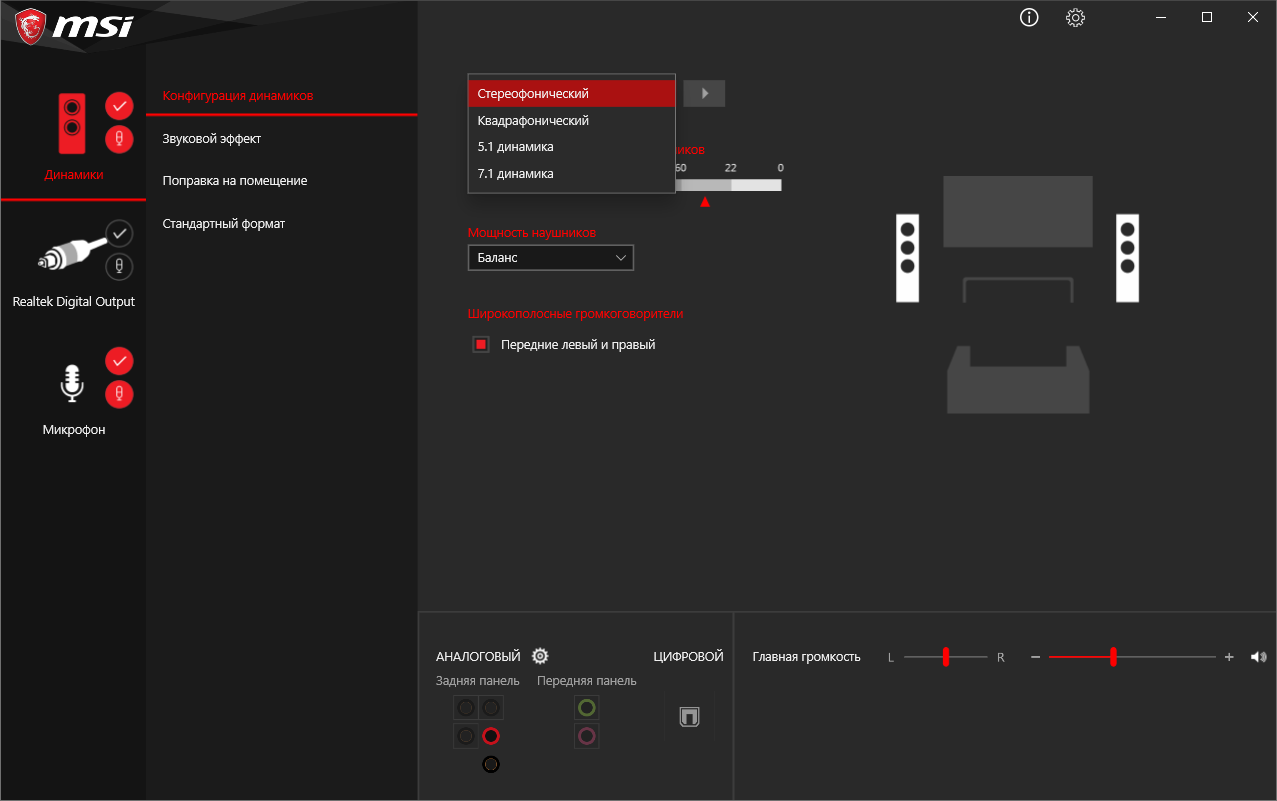1277x801 pixels.
Task: Click the pink front panel jack
Action: coord(587,736)
